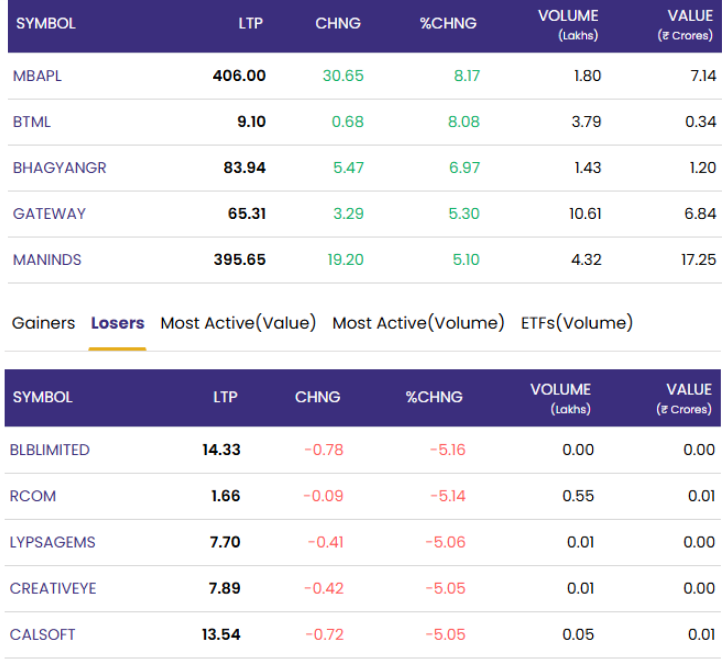This screenshot has height=662, width=725.
Task: Click RCOM percent change -5.14
Action: [x=448, y=496]
